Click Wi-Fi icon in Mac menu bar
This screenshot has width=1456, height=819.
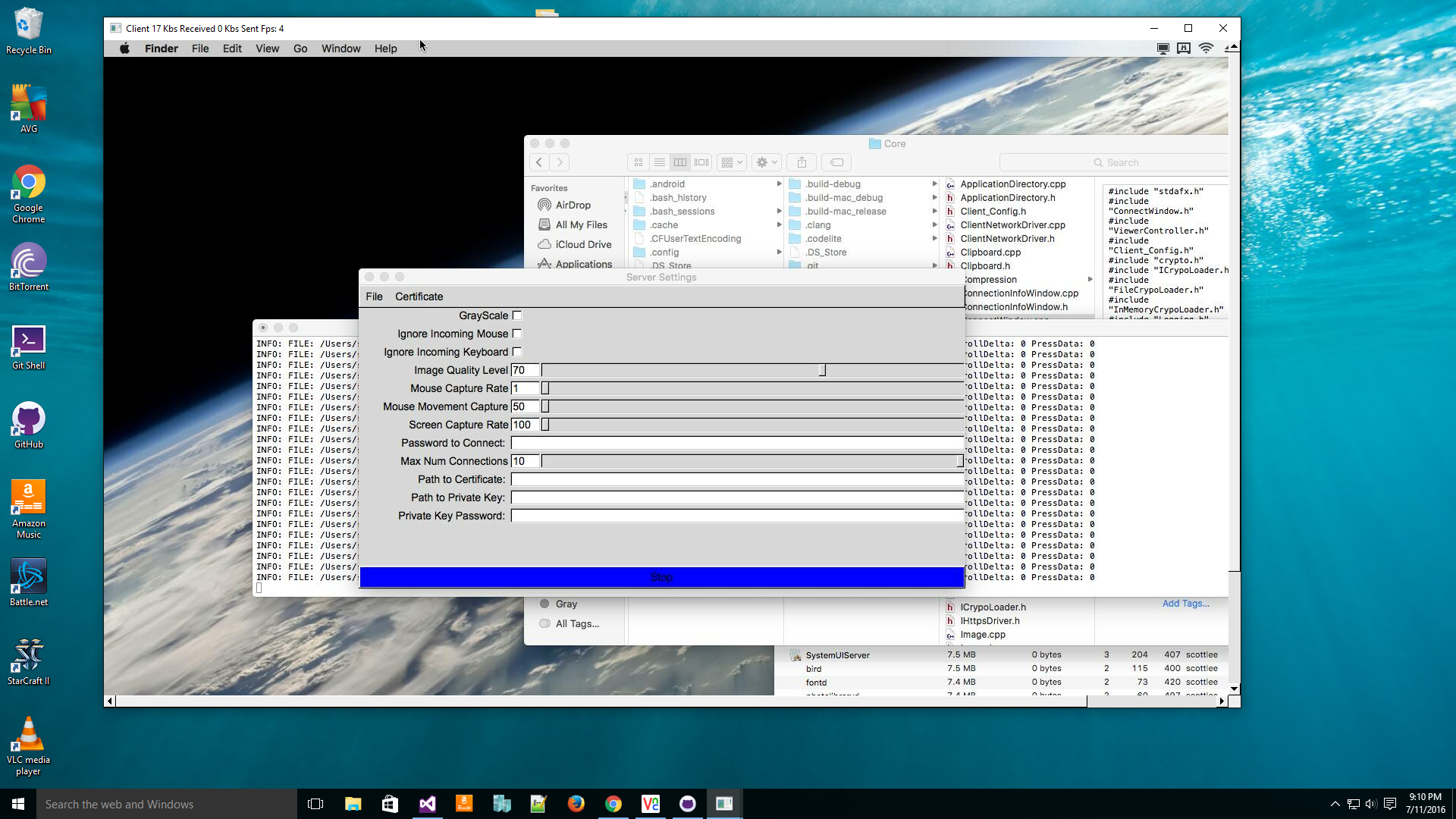(x=1206, y=49)
